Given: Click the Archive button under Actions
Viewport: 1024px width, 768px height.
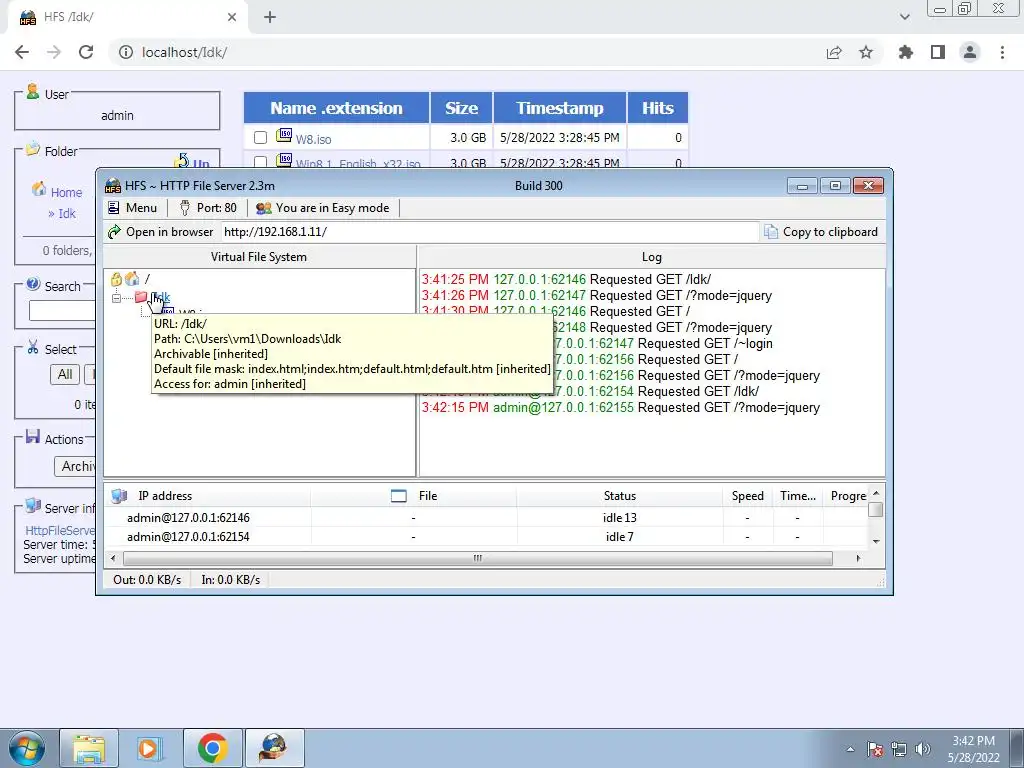Looking at the screenshot, I should point(75,466).
